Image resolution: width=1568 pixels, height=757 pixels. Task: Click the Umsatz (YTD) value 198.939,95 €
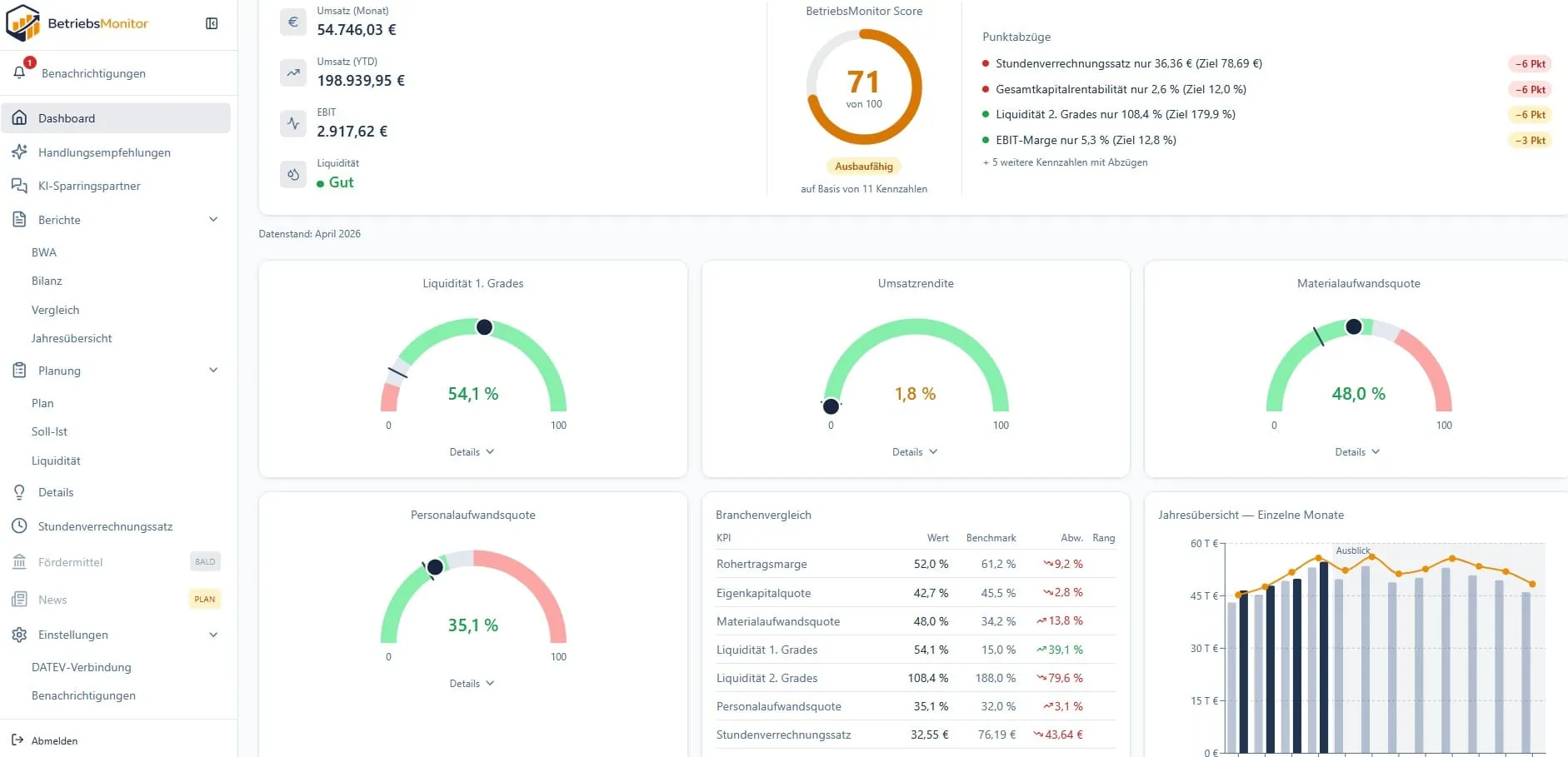(x=361, y=81)
